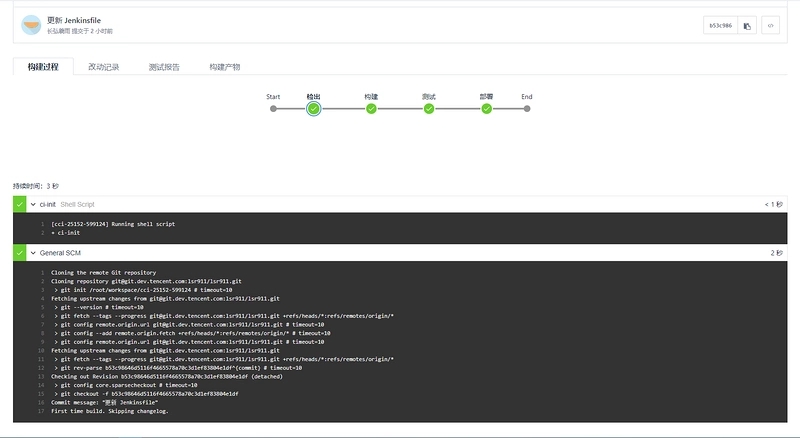Click the General SCM step header

(400, 253)
